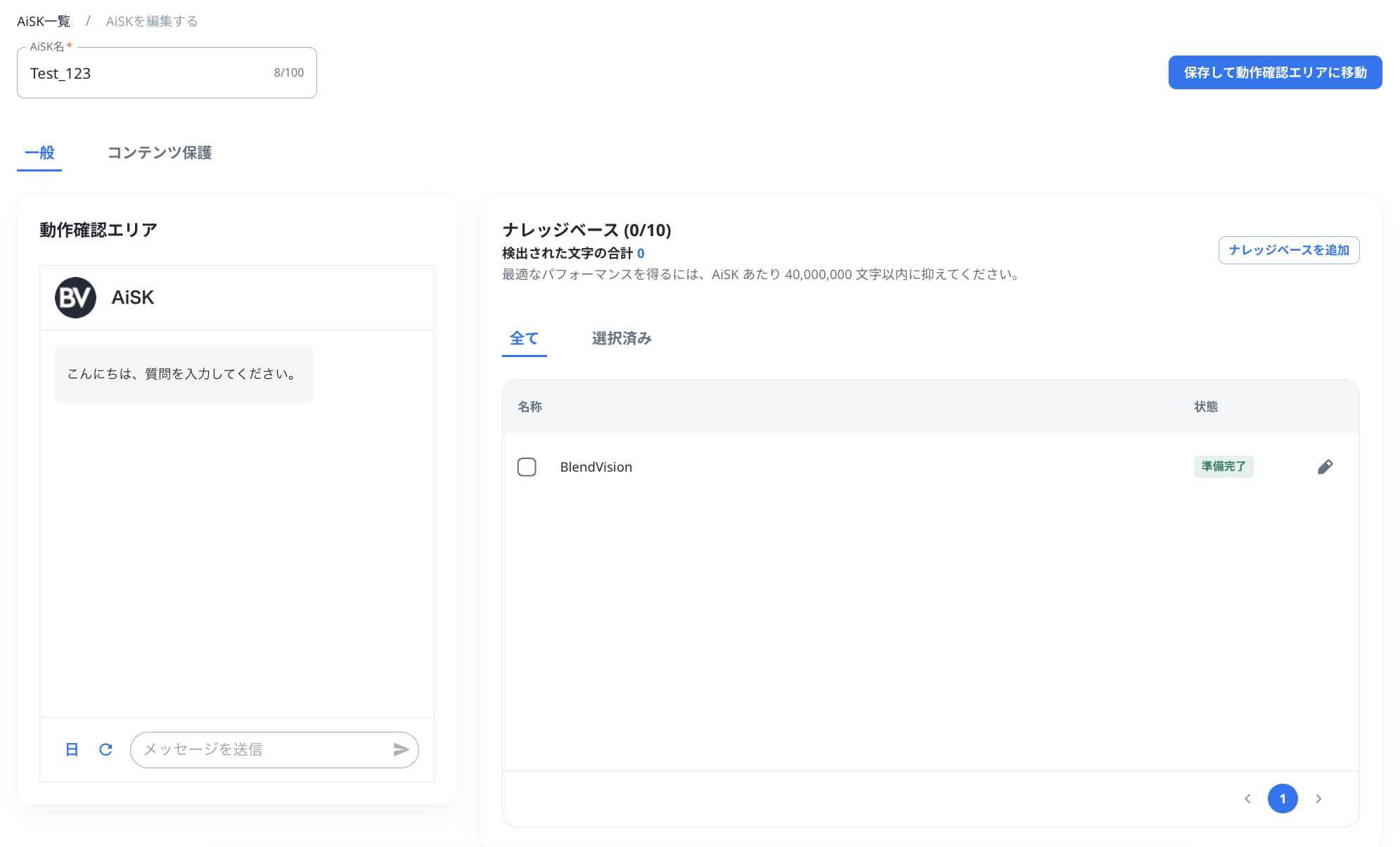Screen dimensions: 1400x847
Task: Select the BlendVision checkbox
Action: click(x=527, y=467)
